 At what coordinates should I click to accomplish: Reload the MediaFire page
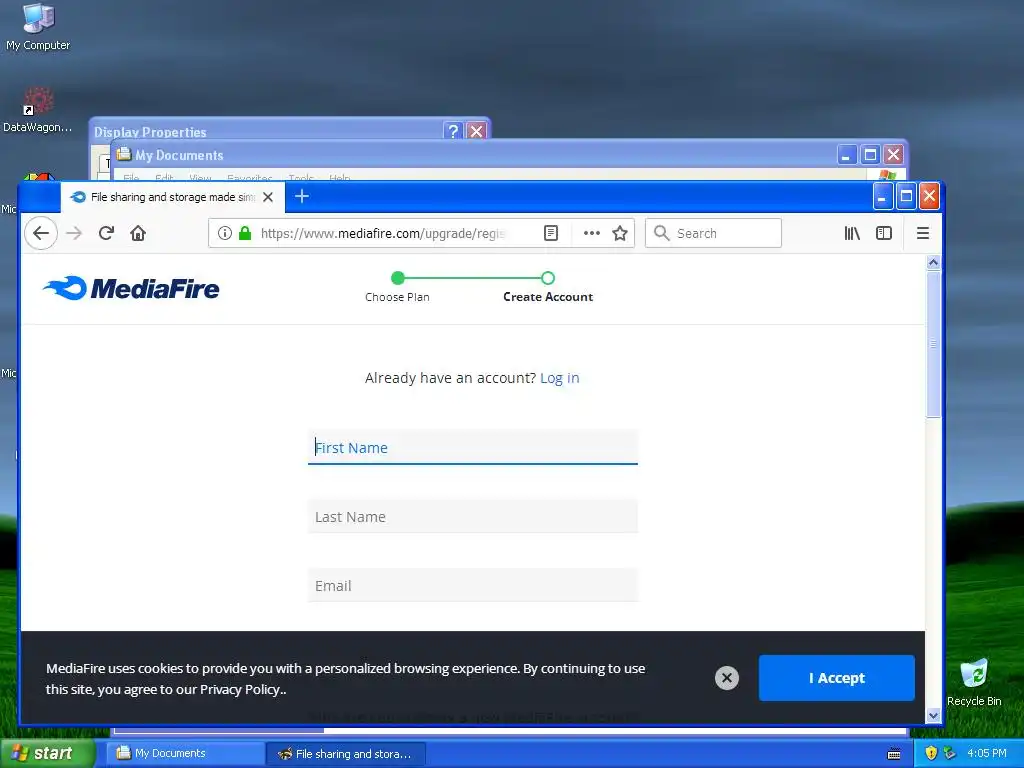pyautogui.click(x=106, y=233)
